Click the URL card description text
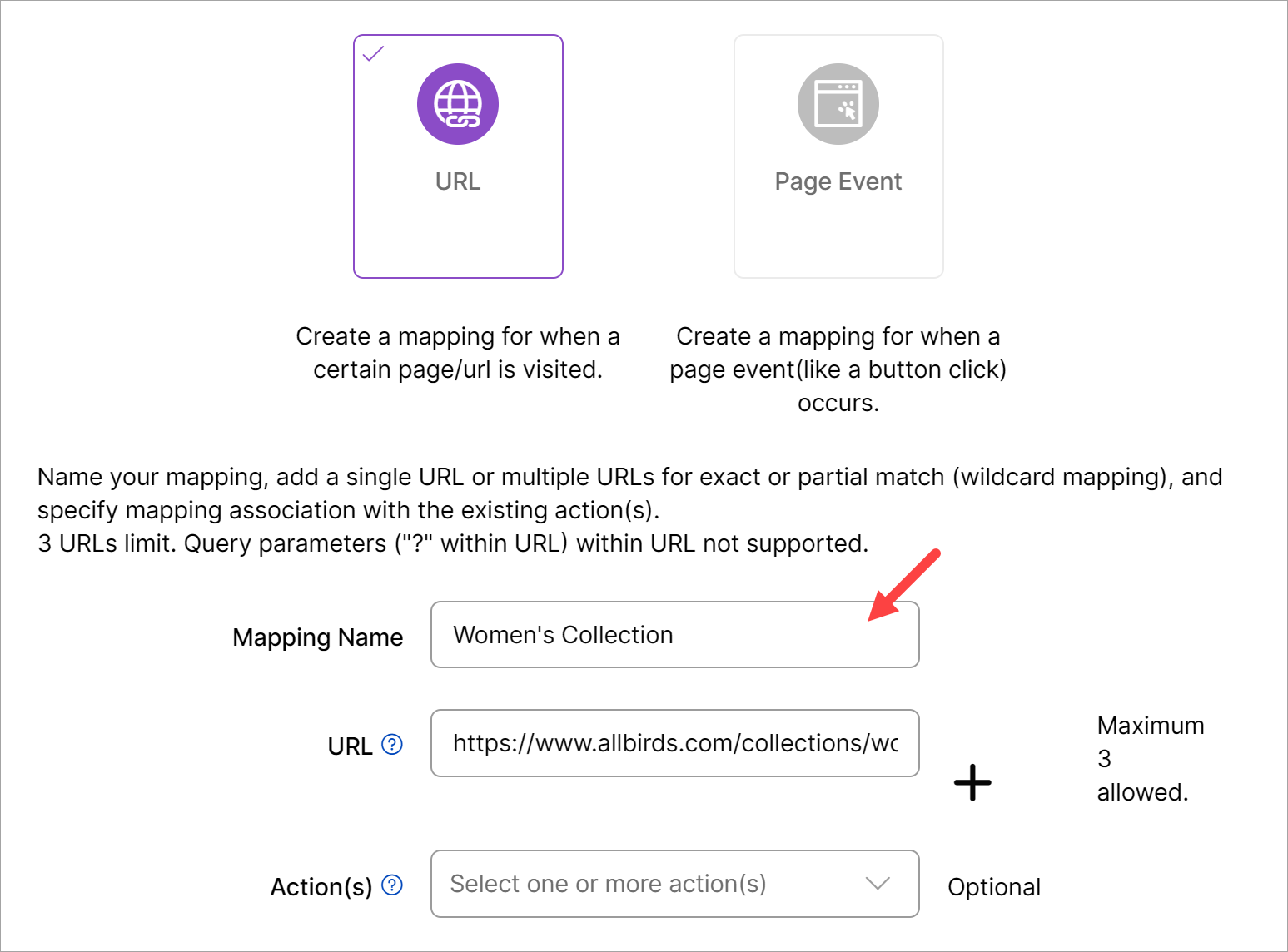 tap(458, 353)
